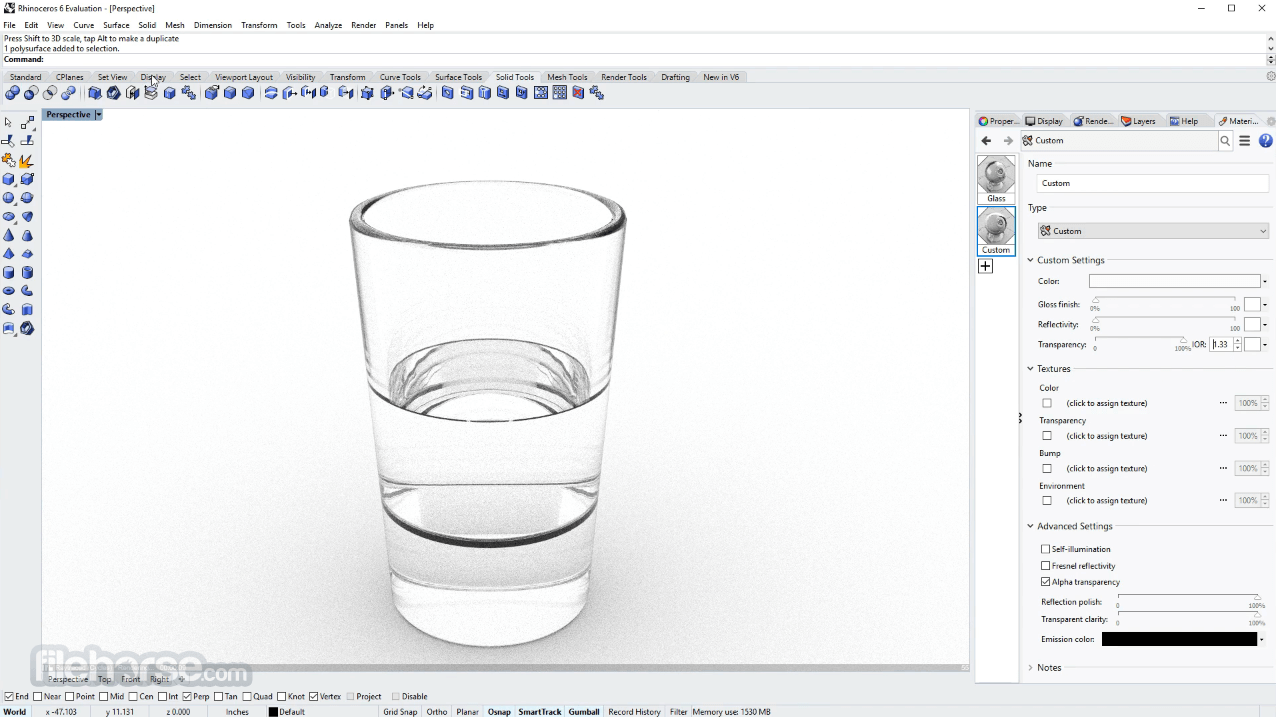Toggle the Perp osnap checkbox

(187, 696)
